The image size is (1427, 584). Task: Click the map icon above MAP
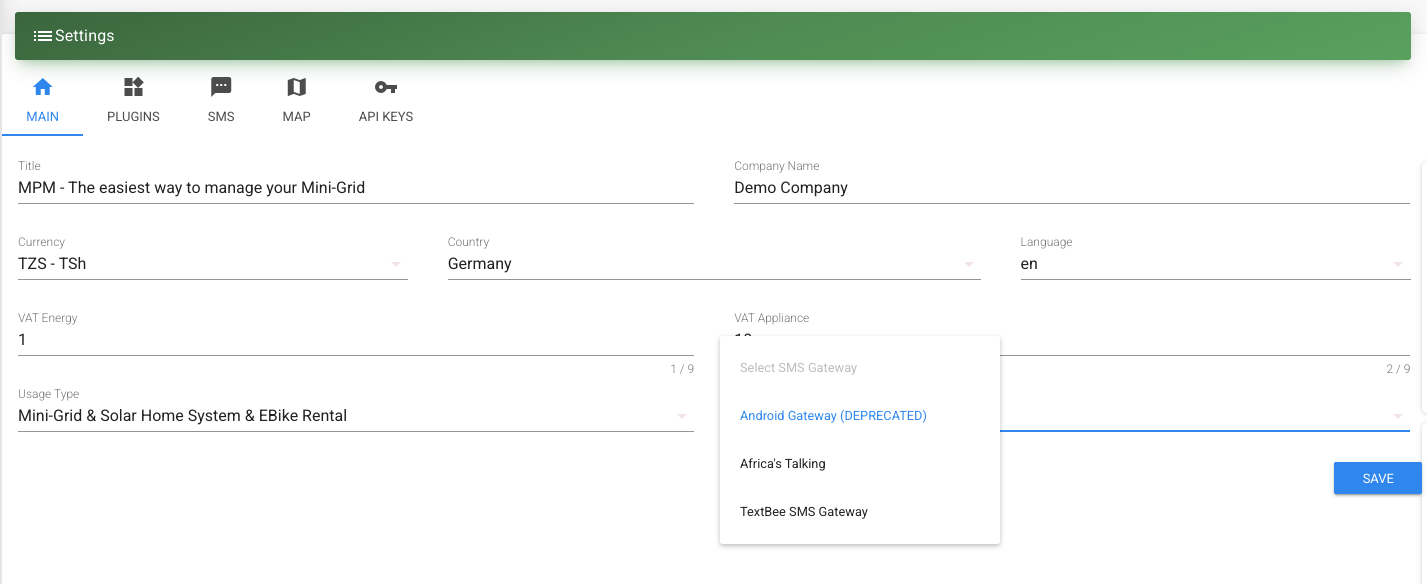tap(296, 87)
